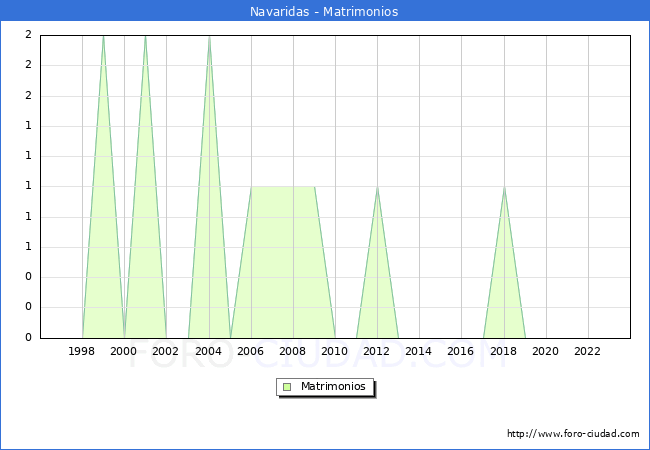This screenshot has height=450, width=650.
Task: Select the 2020 x-axis year label
Action: [x=546, y=351]
